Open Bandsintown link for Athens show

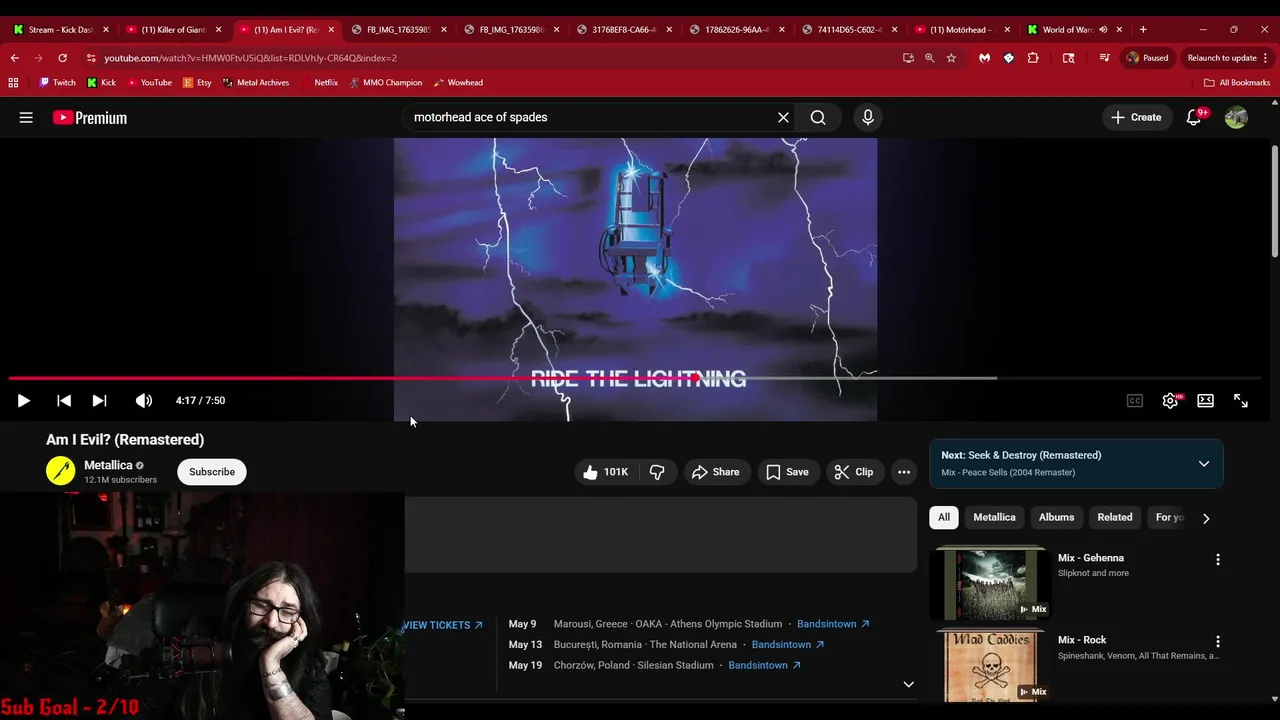[x=833, y=624]
